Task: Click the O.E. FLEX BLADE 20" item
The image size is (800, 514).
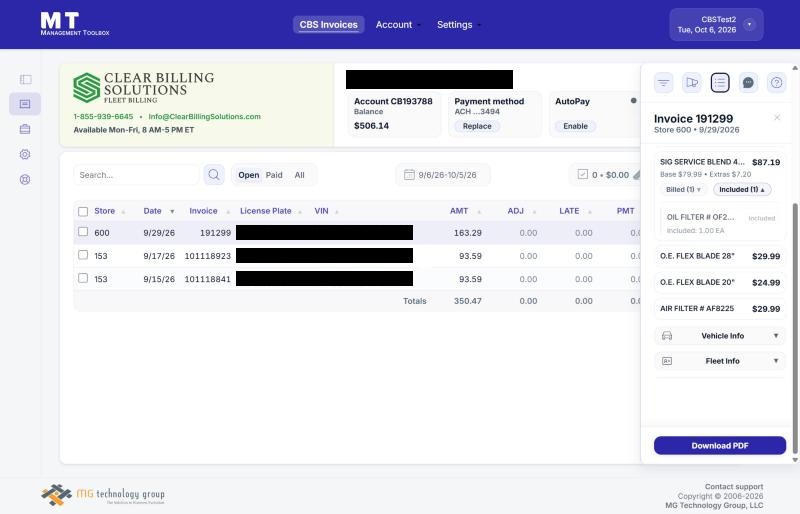Action: 720,282
